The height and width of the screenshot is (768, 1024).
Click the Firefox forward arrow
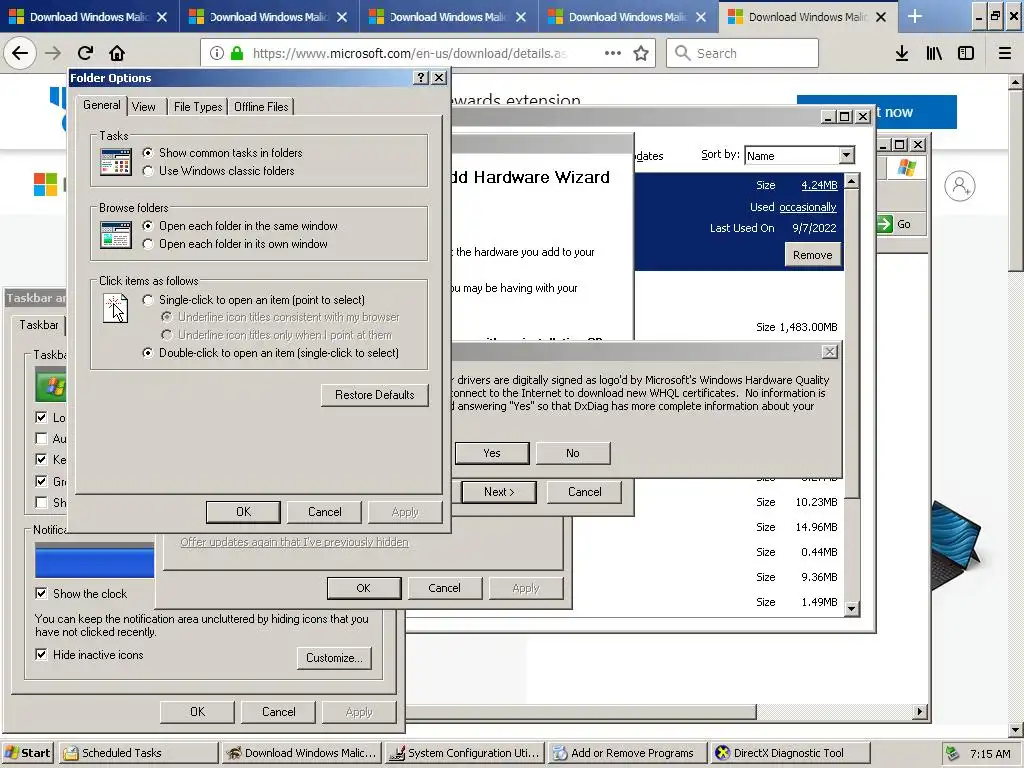(53, 53)
